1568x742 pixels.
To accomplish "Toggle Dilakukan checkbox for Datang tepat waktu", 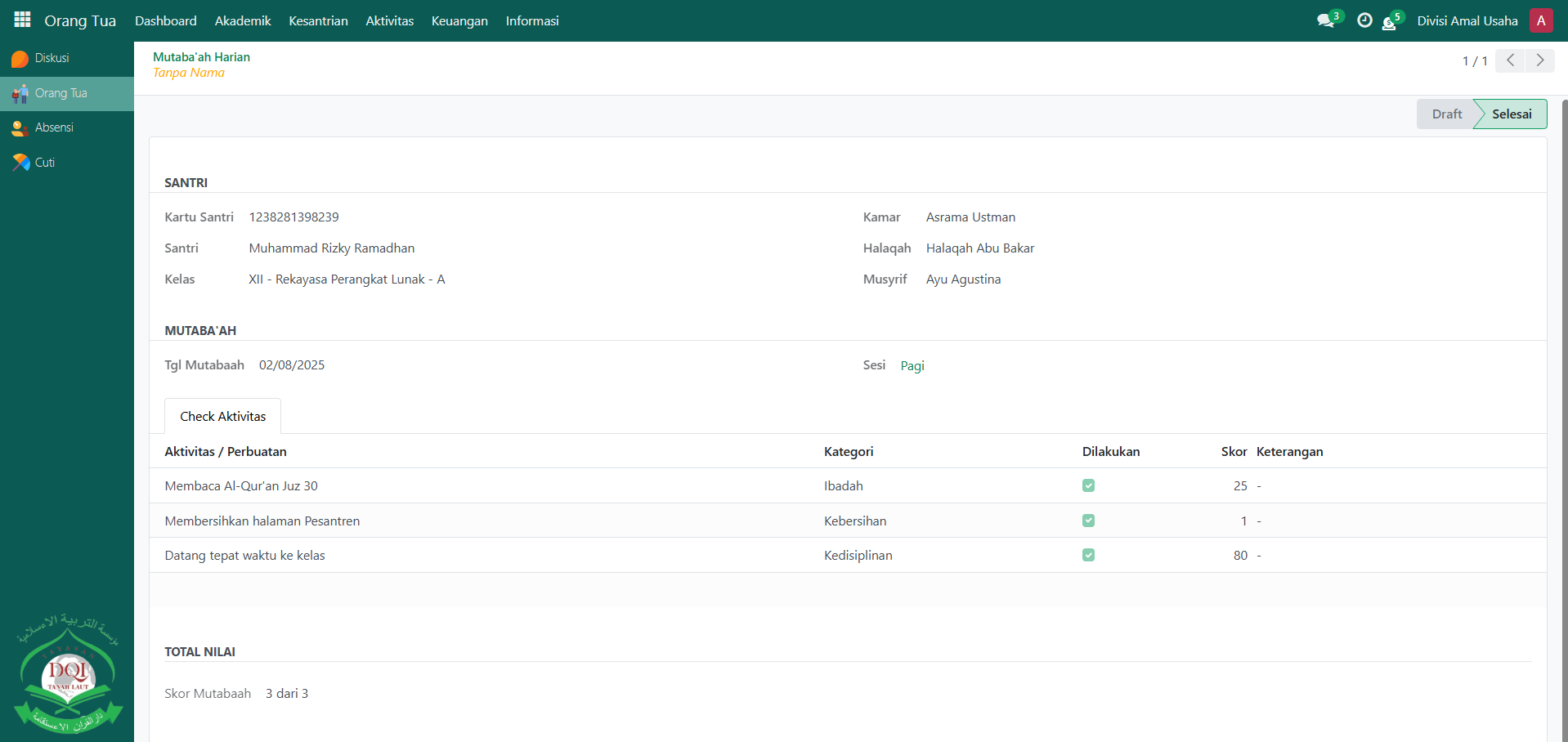I will 1088,555.
